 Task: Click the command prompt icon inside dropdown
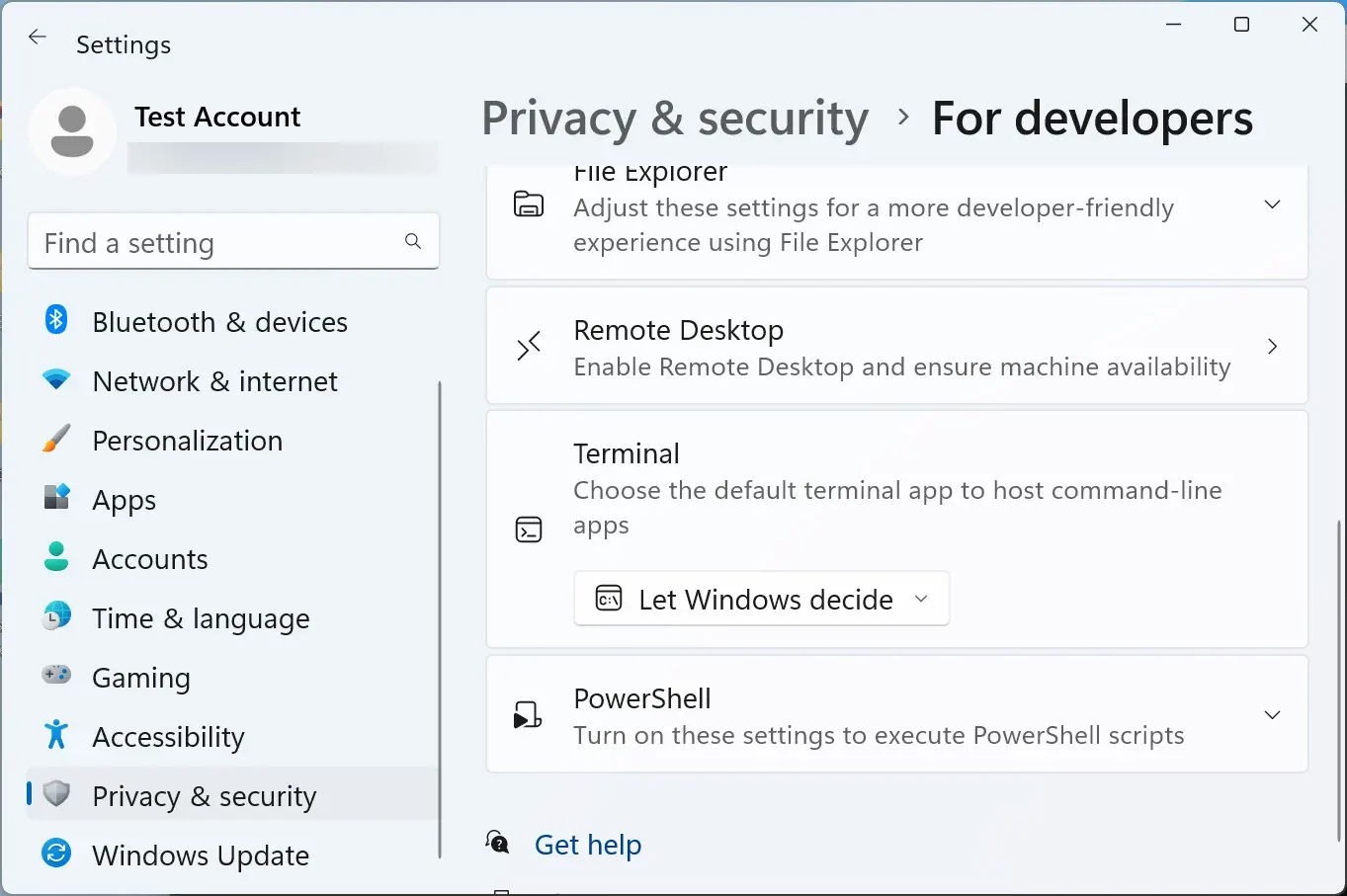pos(609,599)
